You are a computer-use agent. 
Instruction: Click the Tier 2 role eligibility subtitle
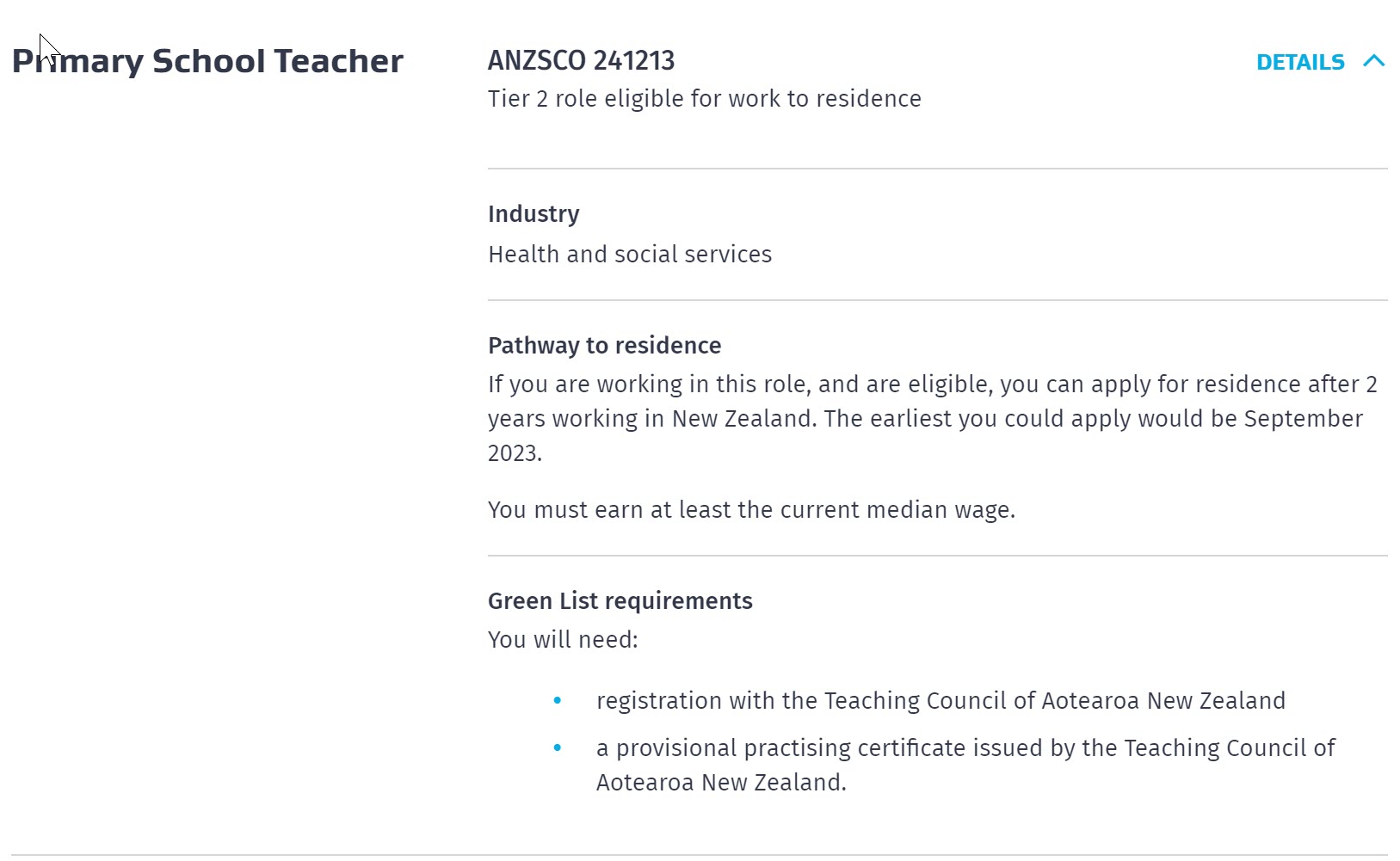[704, 99]
